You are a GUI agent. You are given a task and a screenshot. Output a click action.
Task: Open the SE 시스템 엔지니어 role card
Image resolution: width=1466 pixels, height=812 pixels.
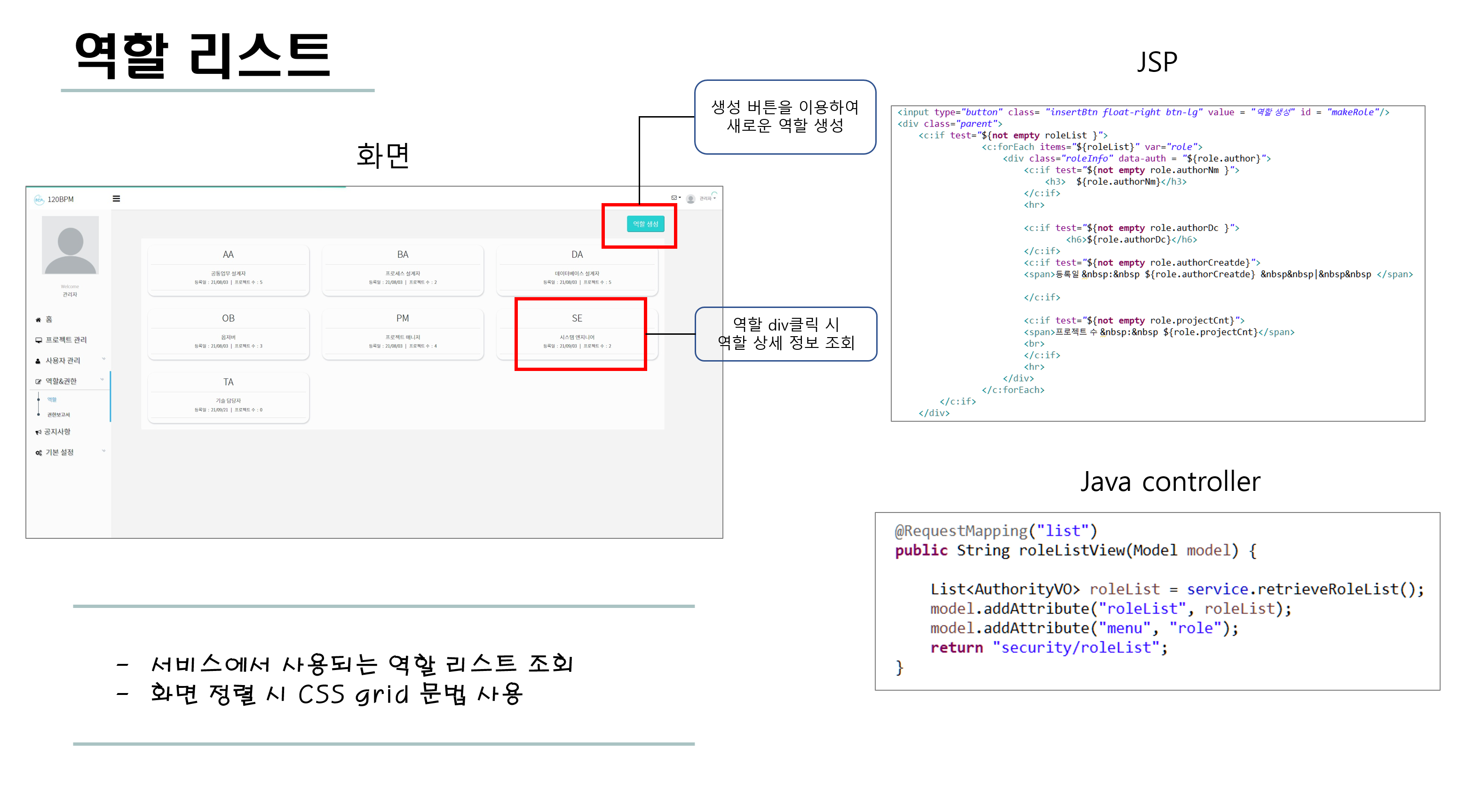pyautogui.click(x=577, y=332)
